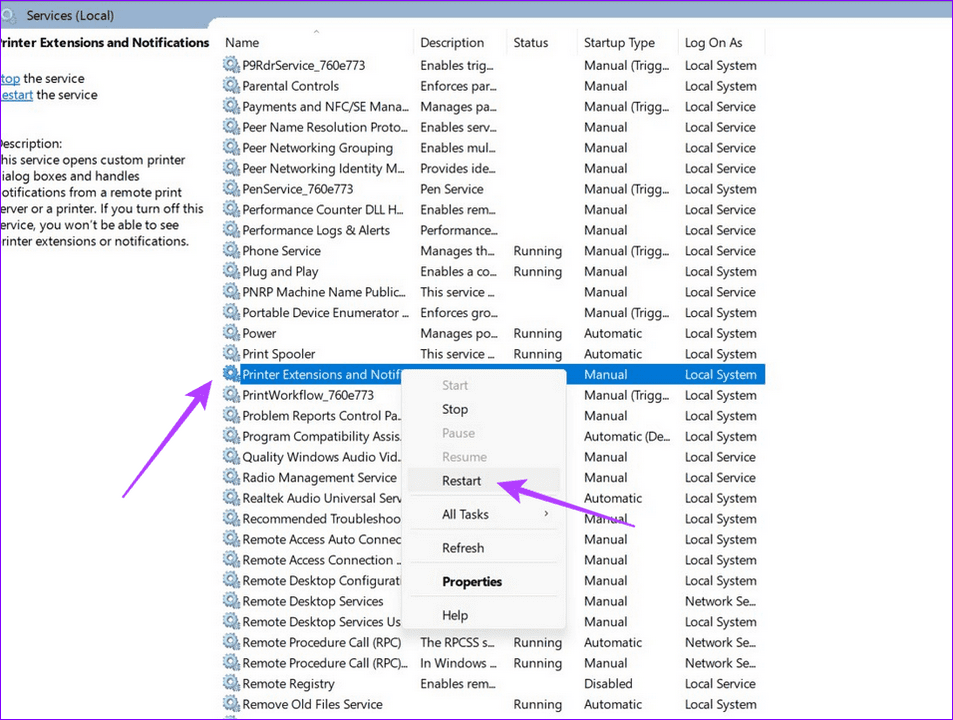This screenshot has height=720, width=953.
Task: Click the Remote Desktop Services gear icon
Action: (231, 601)
